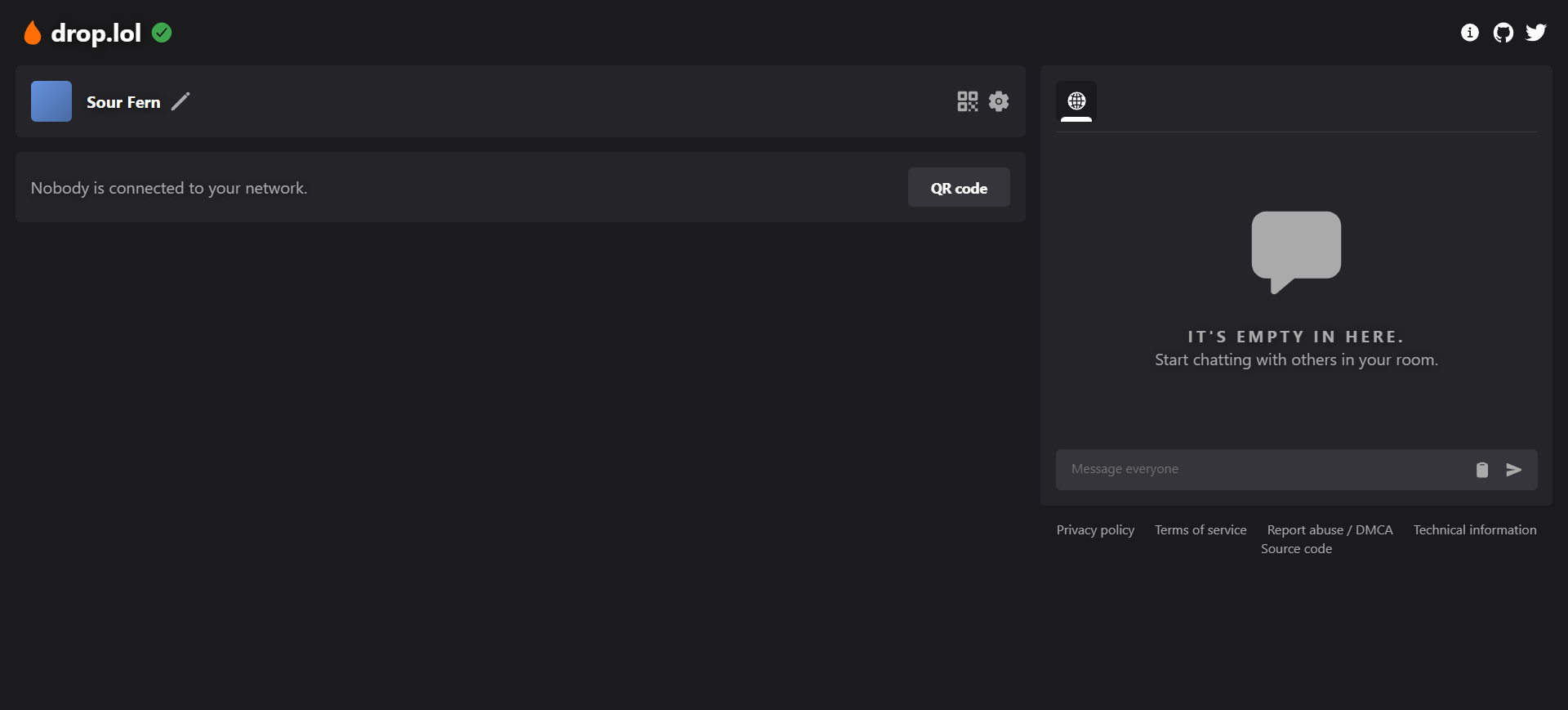Open the Twitter bird icon link
1568x710 pixels.
point(1535,33)
